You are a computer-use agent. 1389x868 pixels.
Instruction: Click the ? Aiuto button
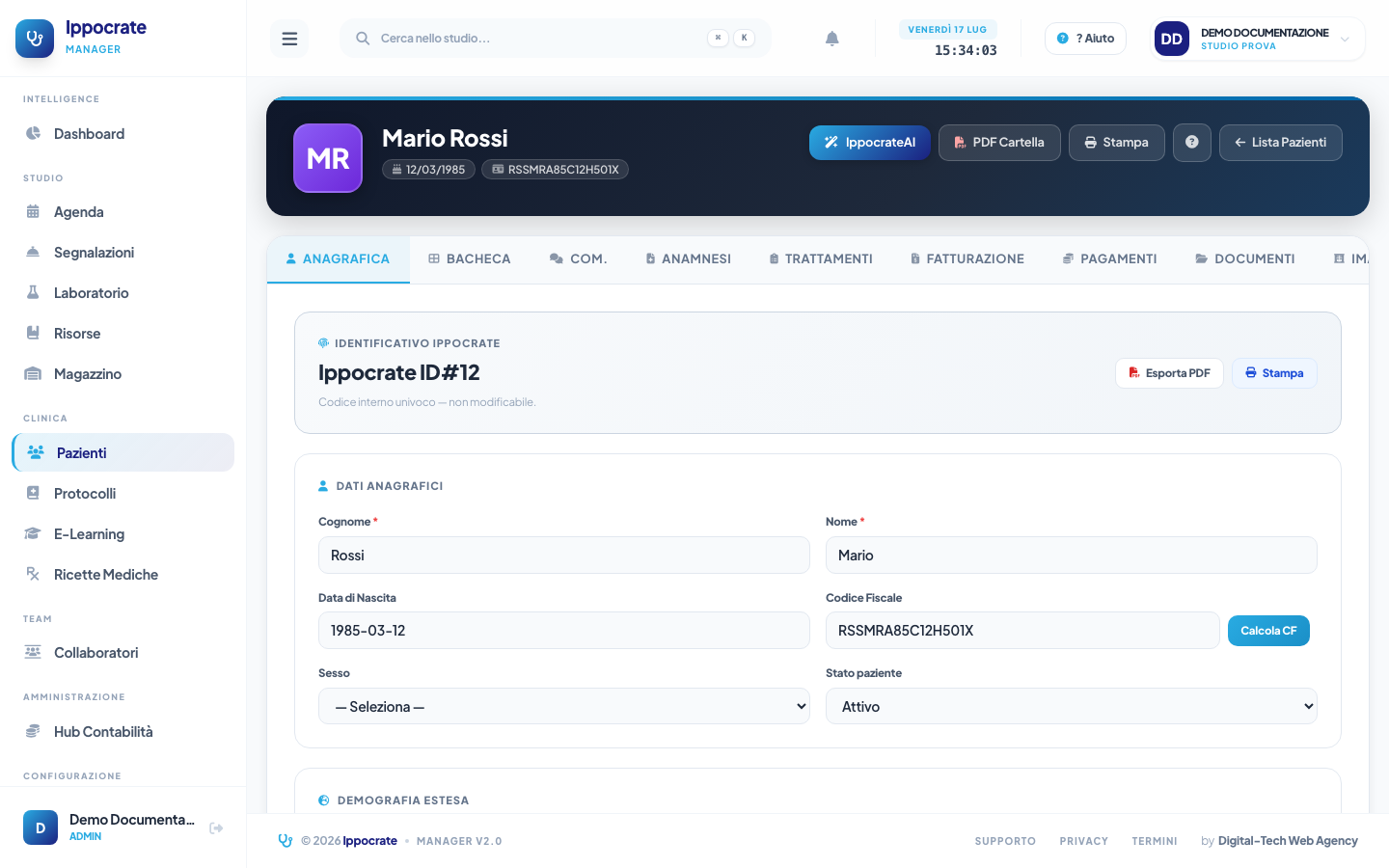pos(1085,39)
